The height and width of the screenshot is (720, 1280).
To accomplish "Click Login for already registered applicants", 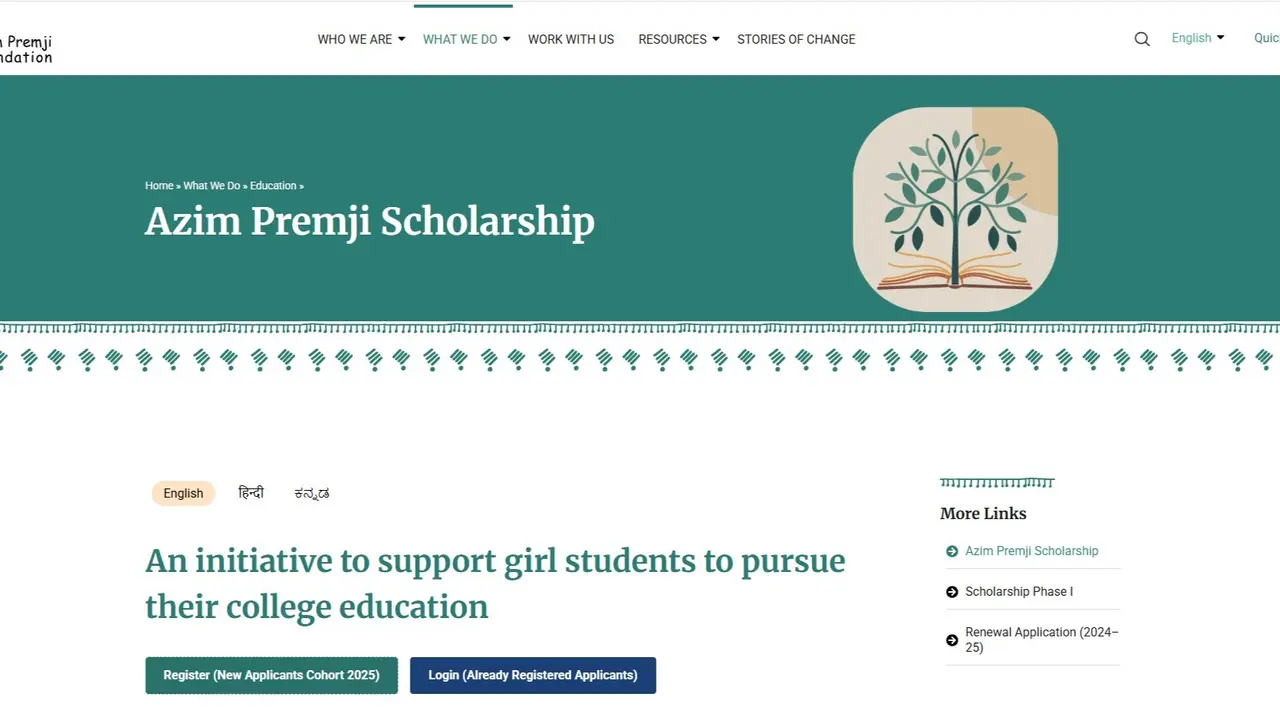I will click(x=532, y=675).
